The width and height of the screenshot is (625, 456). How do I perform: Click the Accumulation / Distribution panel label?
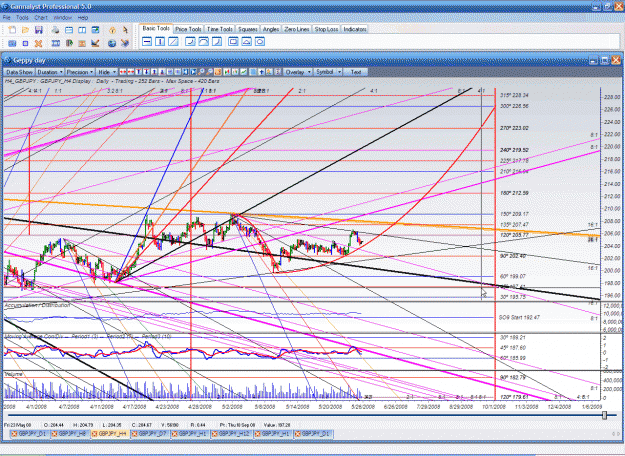37,305
